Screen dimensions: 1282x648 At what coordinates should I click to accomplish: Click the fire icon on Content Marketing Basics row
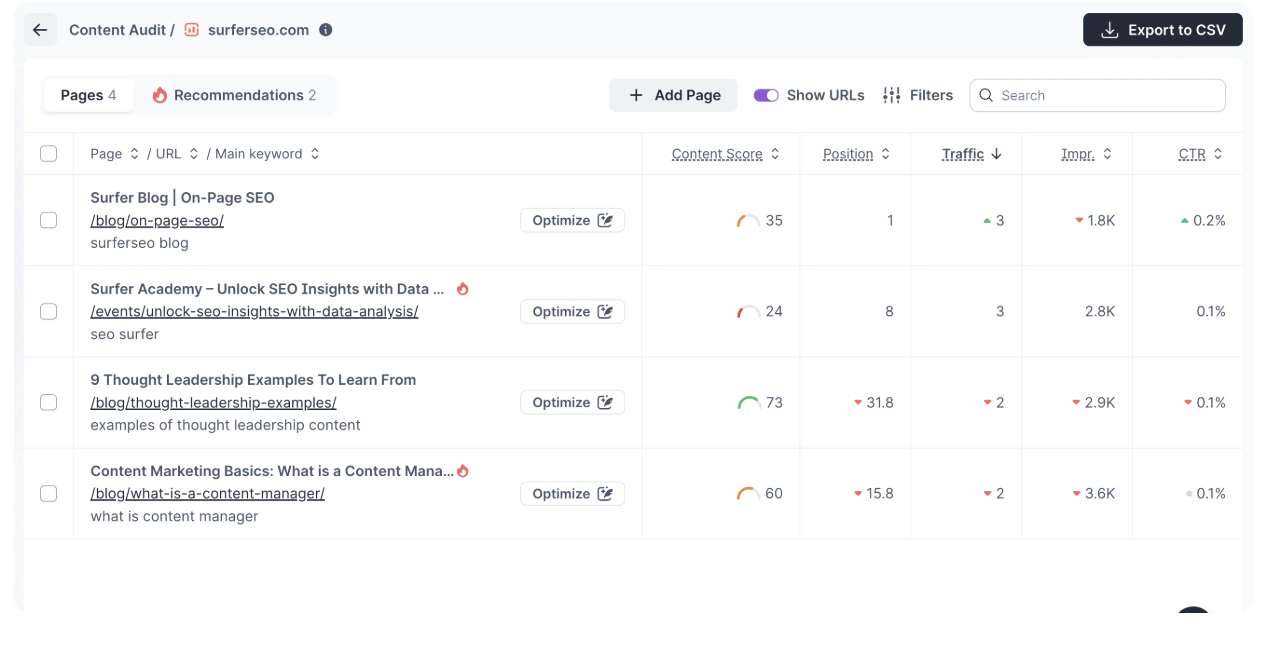point(462,470)
